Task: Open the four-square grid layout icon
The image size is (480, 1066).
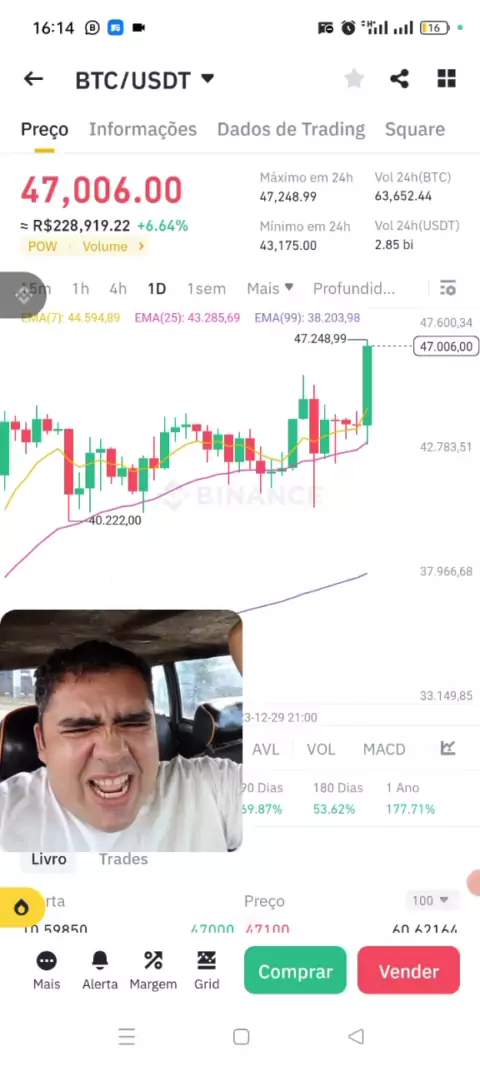Action: pyautogui.click(x=446, y=79)
